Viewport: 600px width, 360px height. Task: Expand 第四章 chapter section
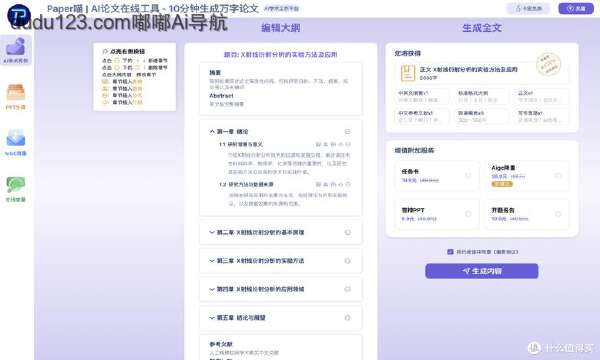212,289
